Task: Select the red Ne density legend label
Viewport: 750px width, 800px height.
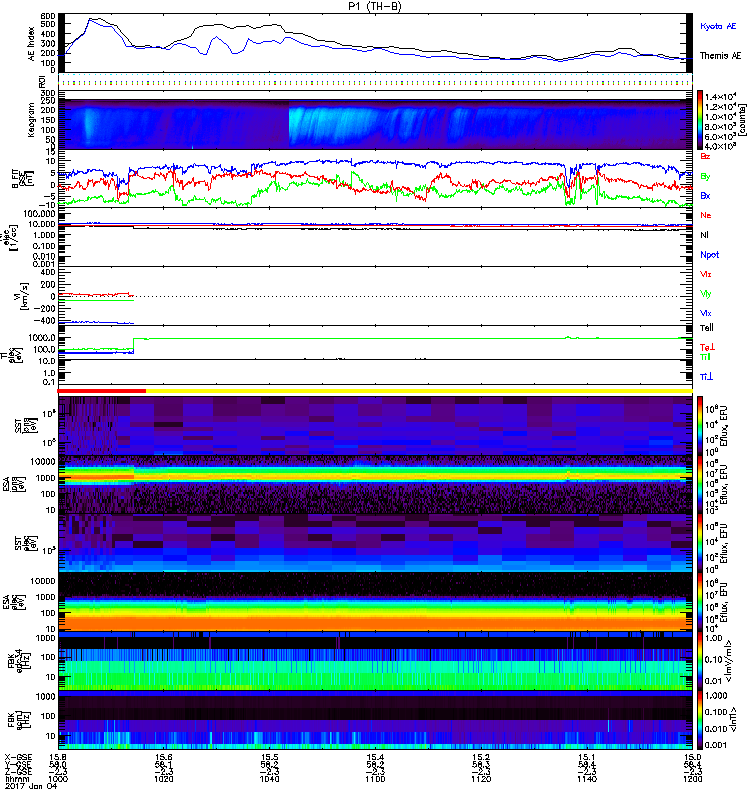Action: click(x=706, y=215)
